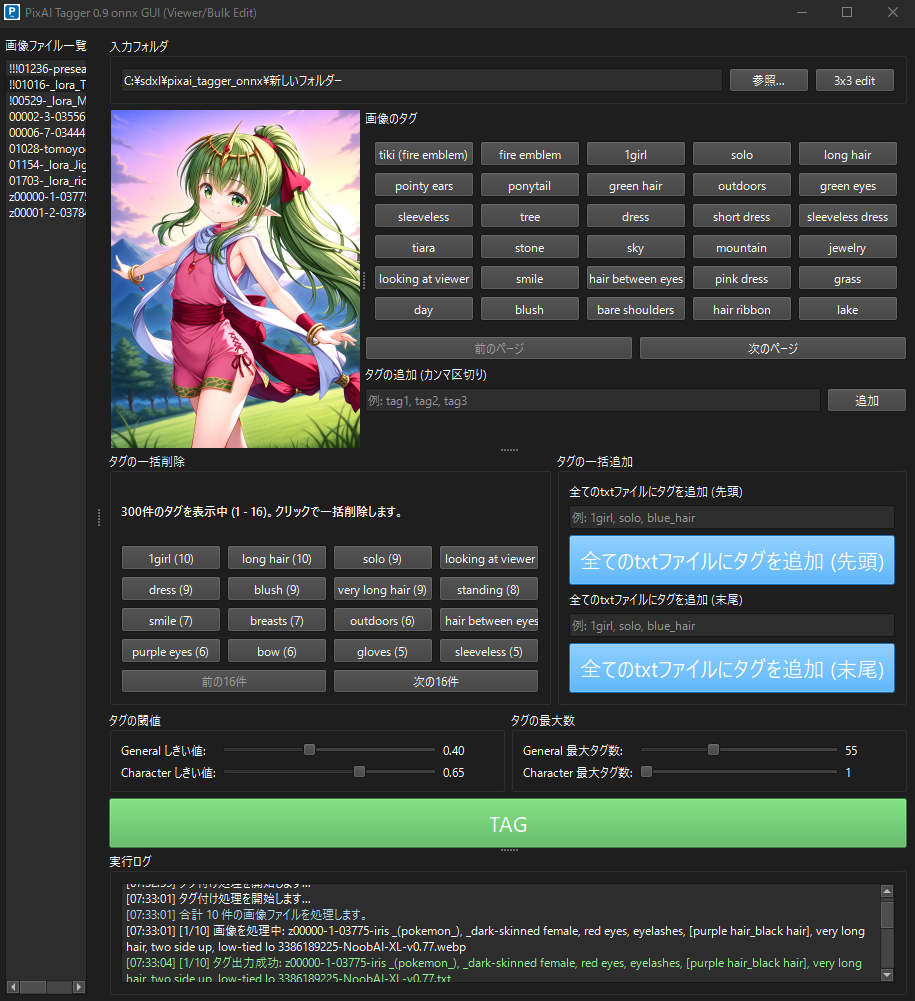Select the ponytail tag

click(x=530, y=186)
